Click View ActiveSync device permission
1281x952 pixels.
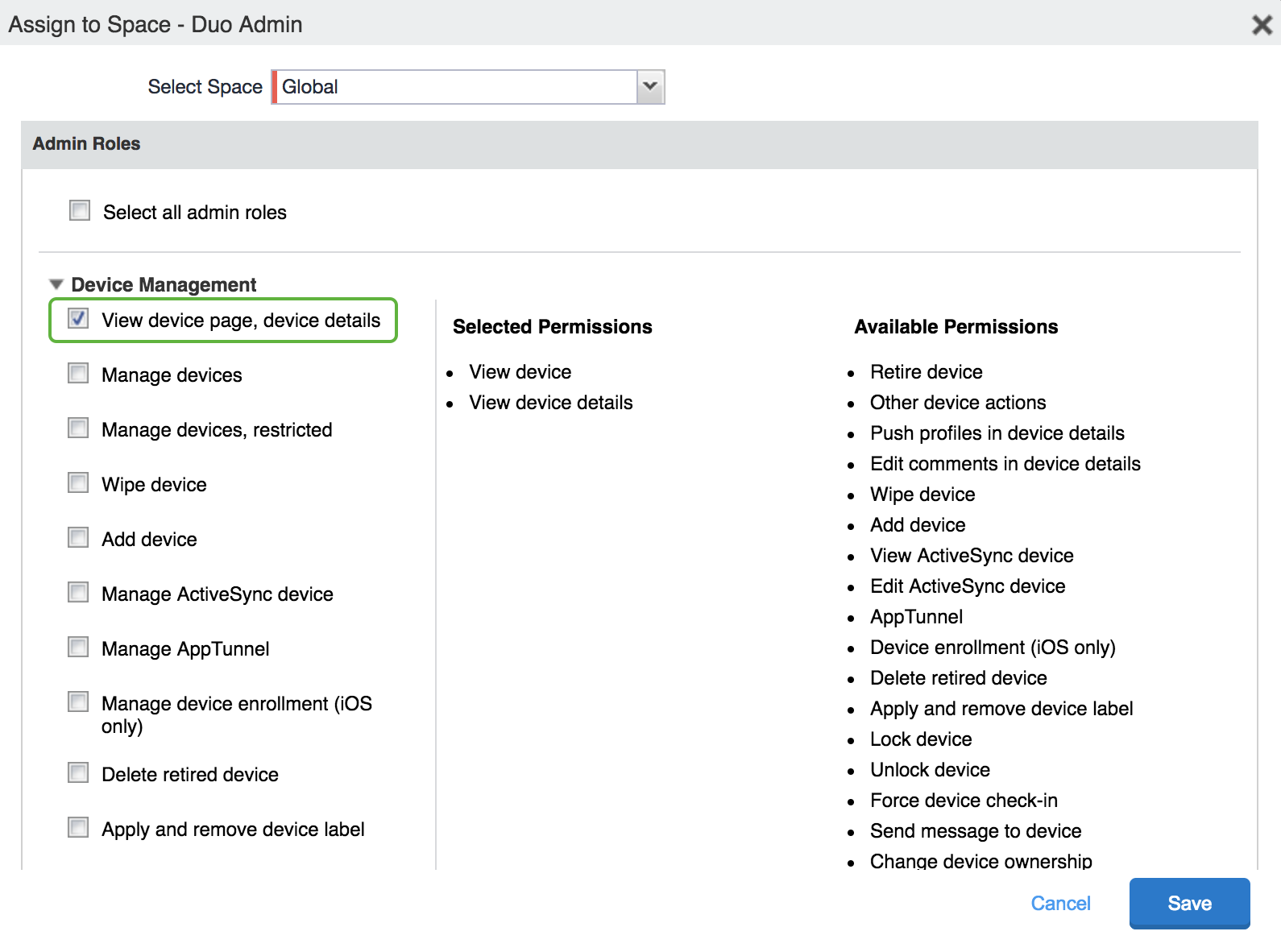pos(971,556)
